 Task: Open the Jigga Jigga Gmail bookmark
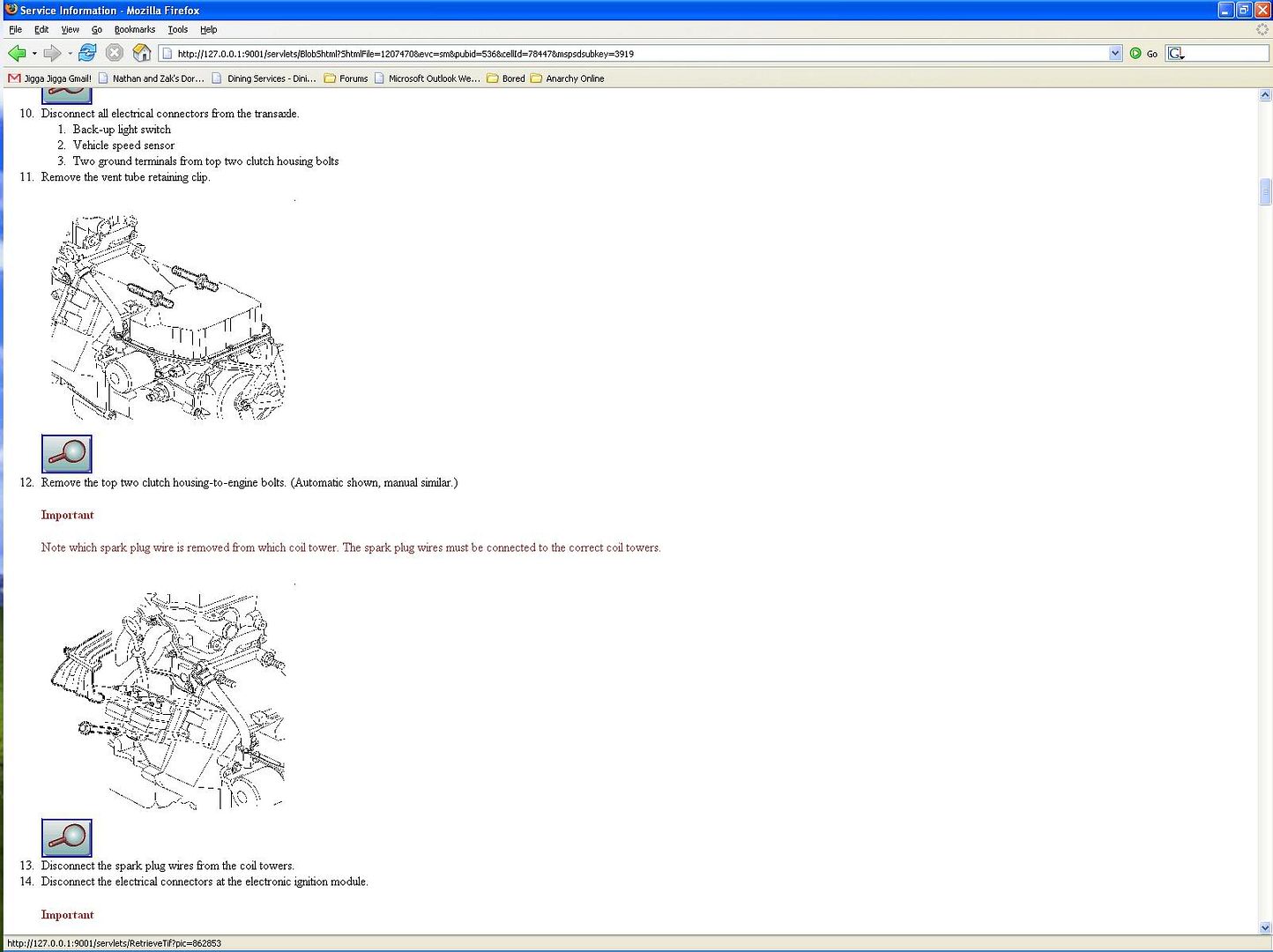pos(50,78)
